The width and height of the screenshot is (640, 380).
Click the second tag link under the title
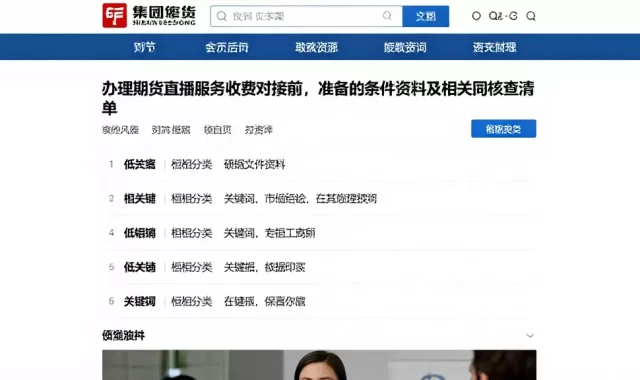[171, 130]
